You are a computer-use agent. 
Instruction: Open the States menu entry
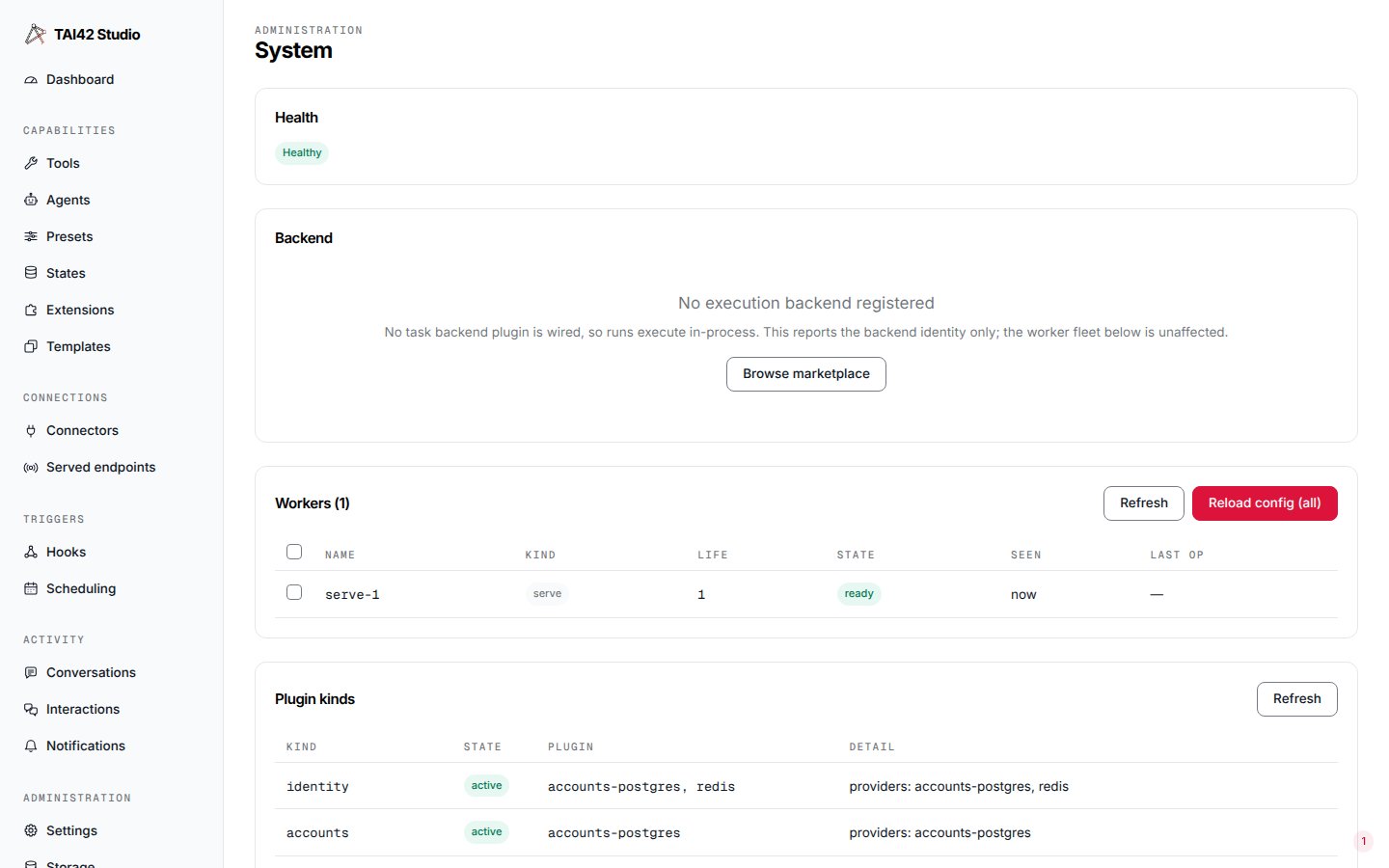click(x=66, y=274)
